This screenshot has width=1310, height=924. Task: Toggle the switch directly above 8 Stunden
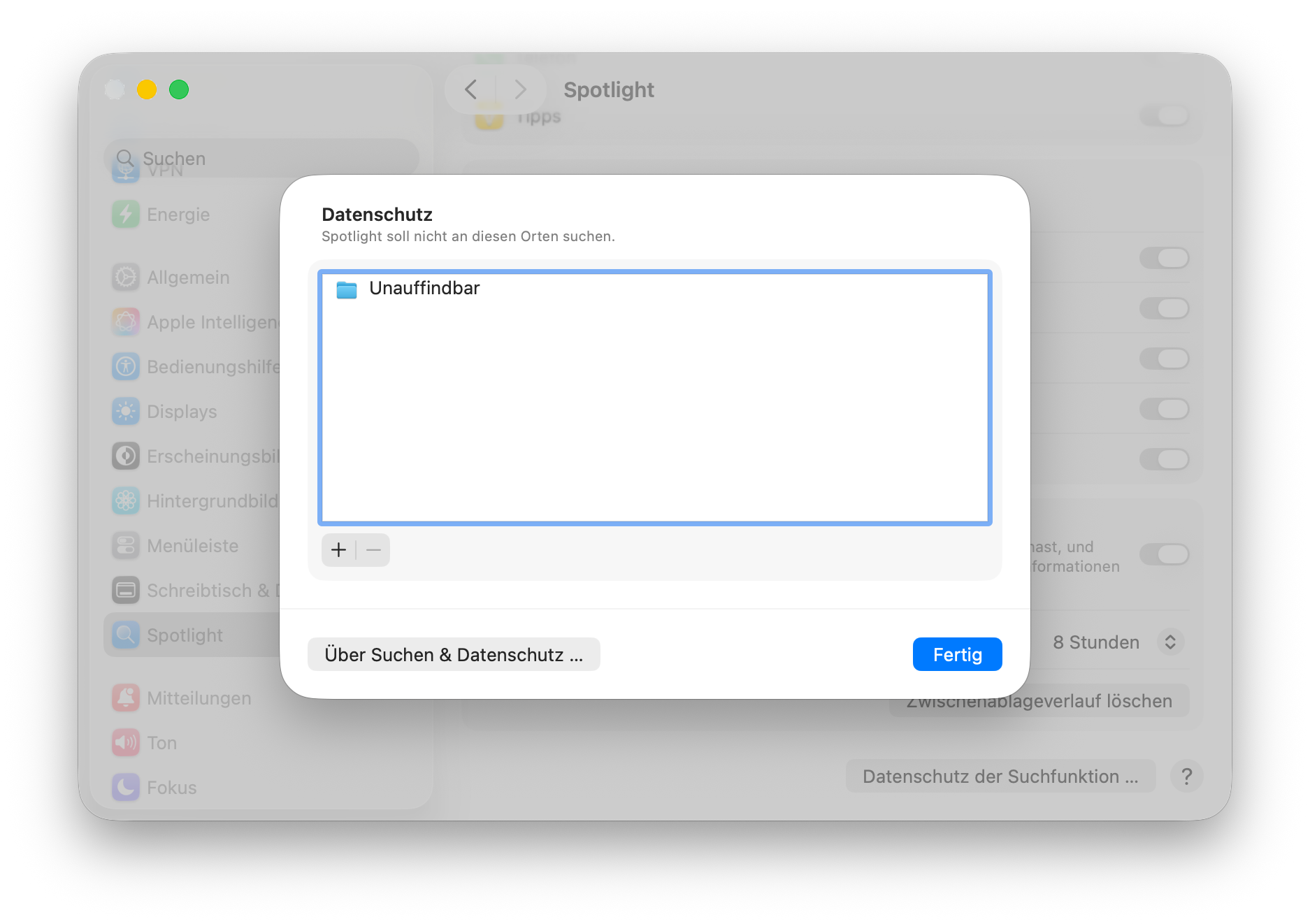coord(1164,554)
